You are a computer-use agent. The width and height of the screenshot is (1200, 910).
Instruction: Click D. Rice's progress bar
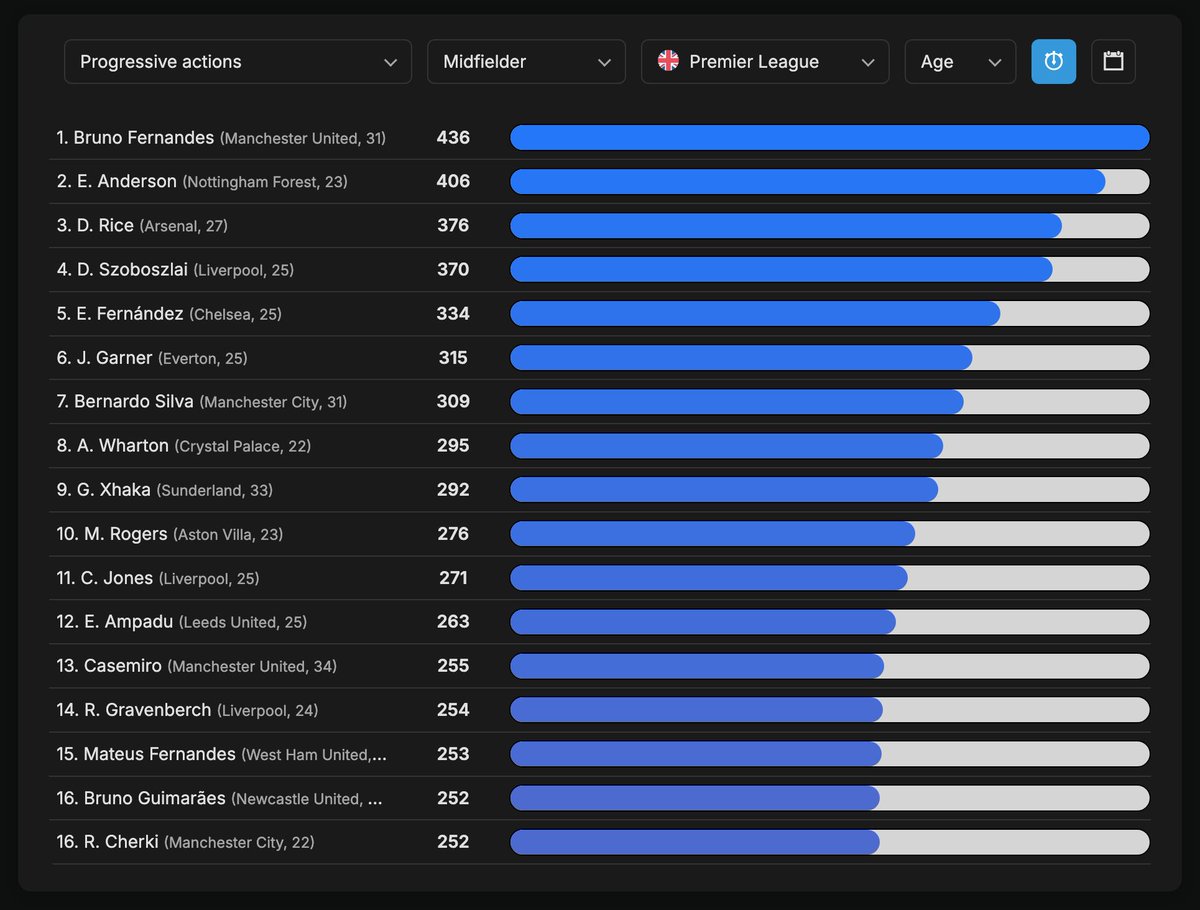(830, 226)
